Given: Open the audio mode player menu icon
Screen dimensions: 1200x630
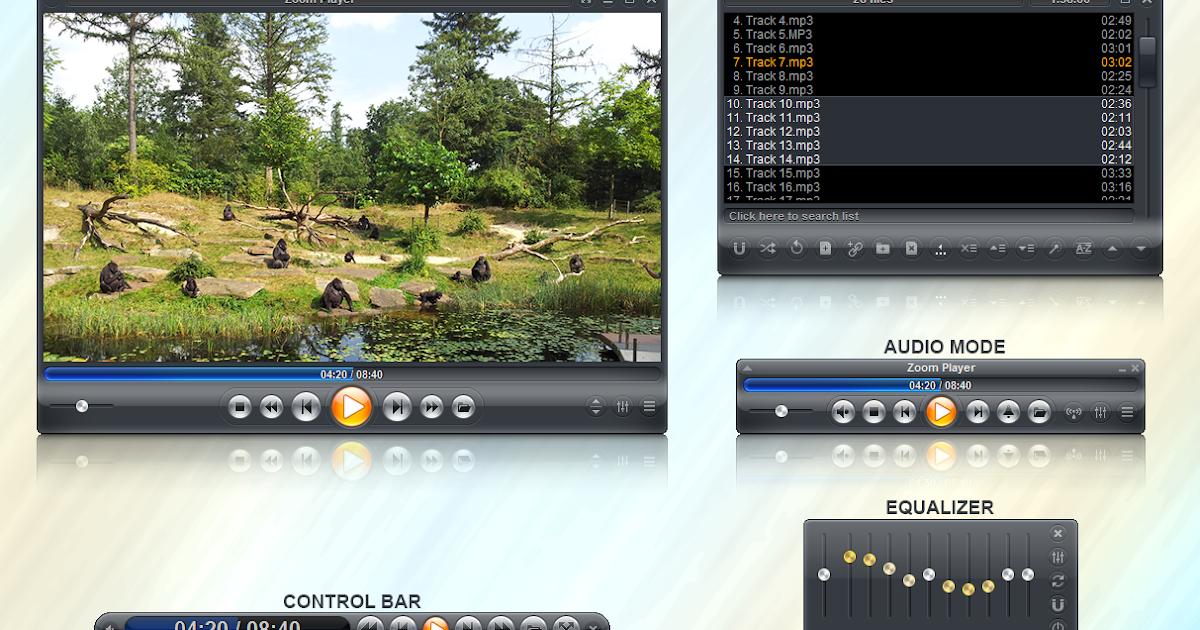Looking at the screenshot, I should click(x=1127, y=411).
